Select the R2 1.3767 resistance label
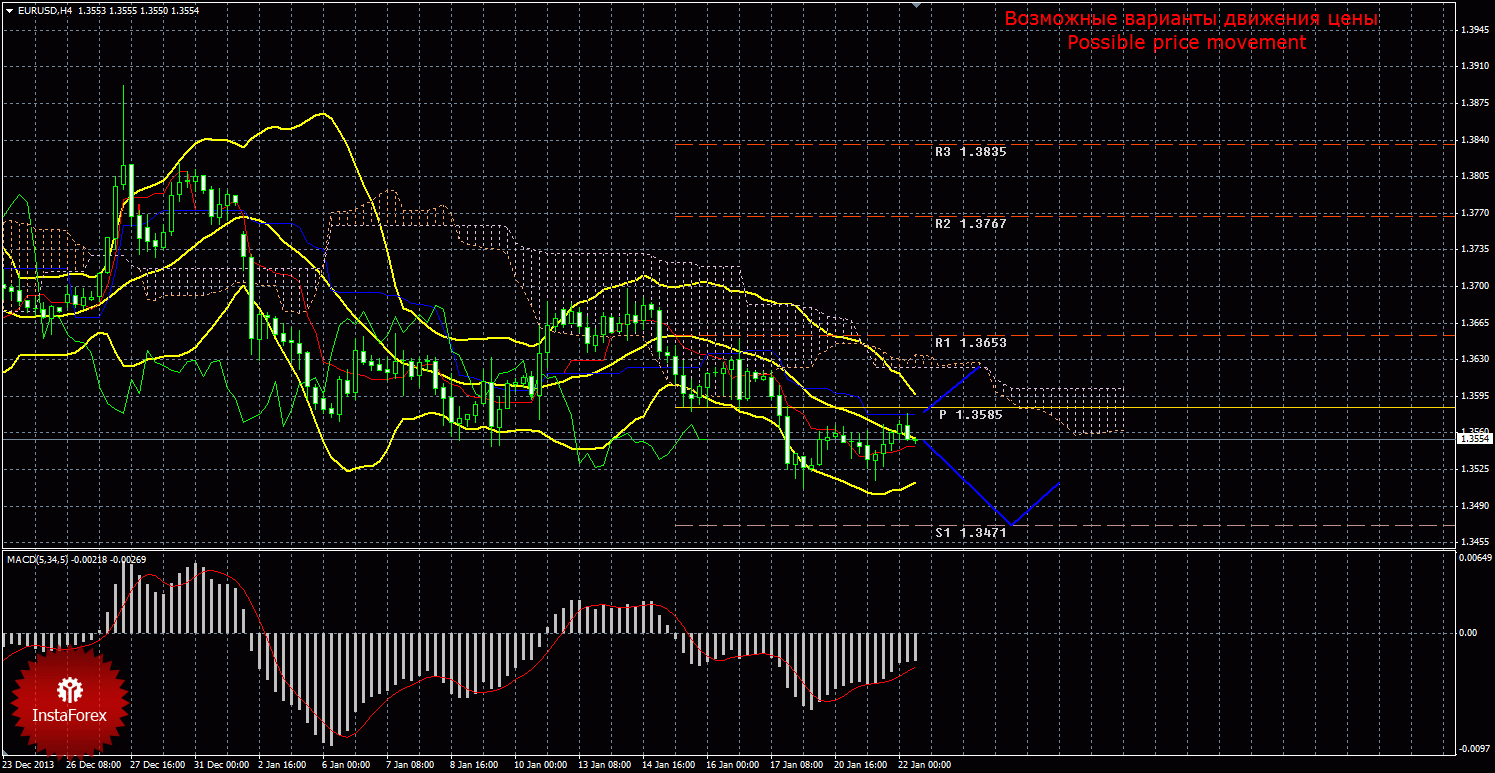 point(970,224)
